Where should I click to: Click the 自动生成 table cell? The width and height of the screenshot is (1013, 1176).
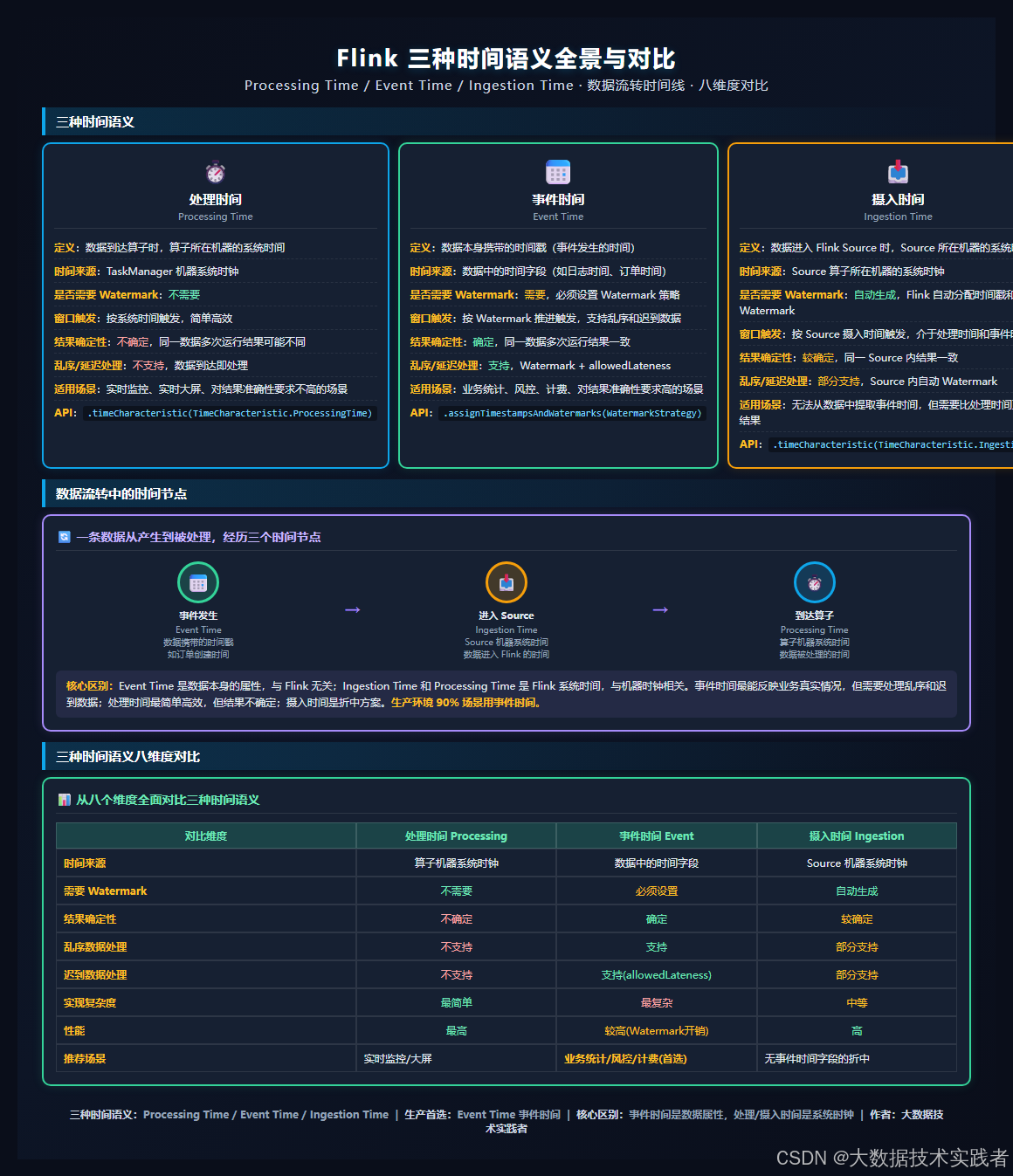click(x=857, y=891)
